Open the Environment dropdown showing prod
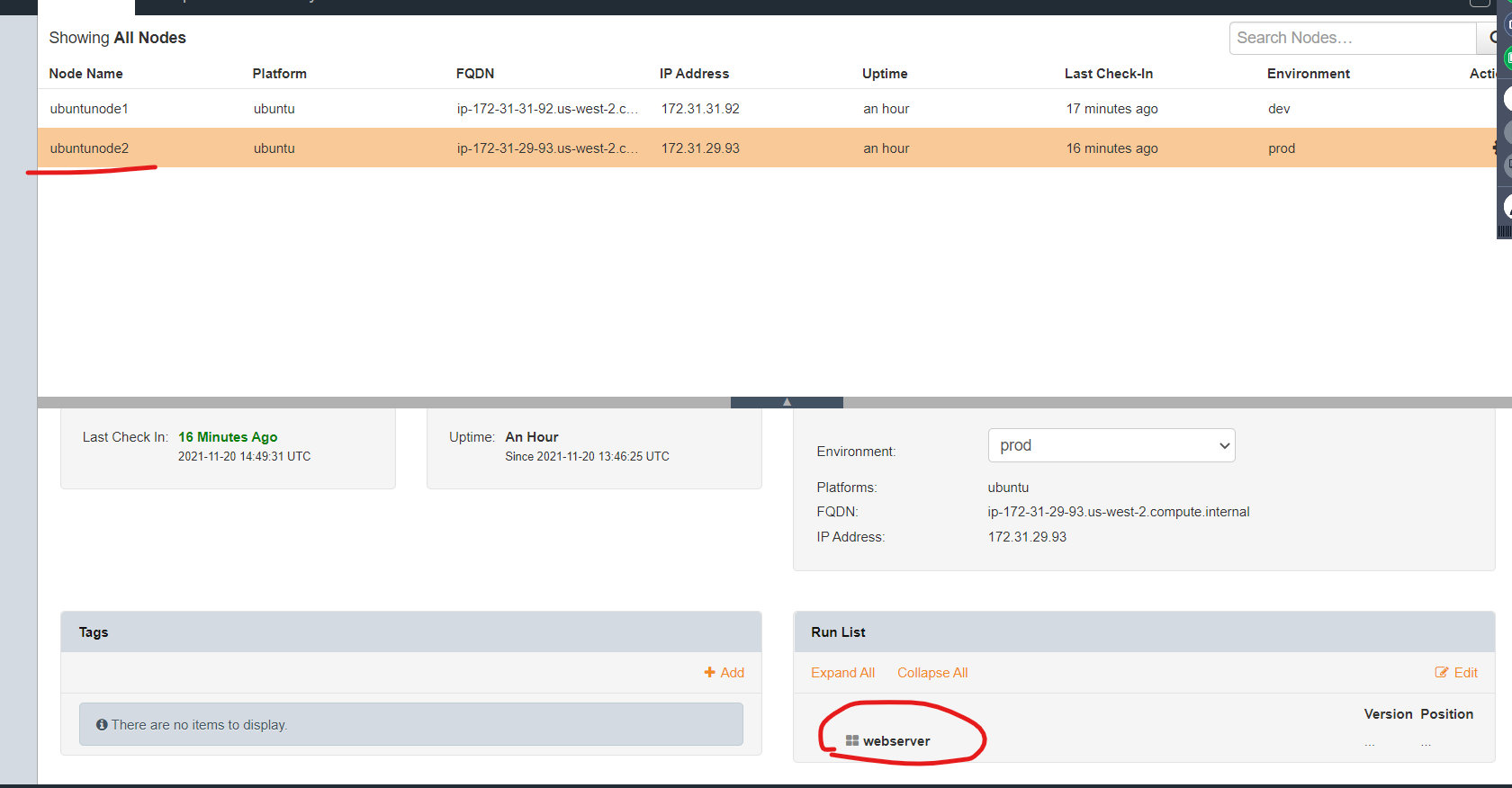1512x788 pixels. (x=1111, y=445)
